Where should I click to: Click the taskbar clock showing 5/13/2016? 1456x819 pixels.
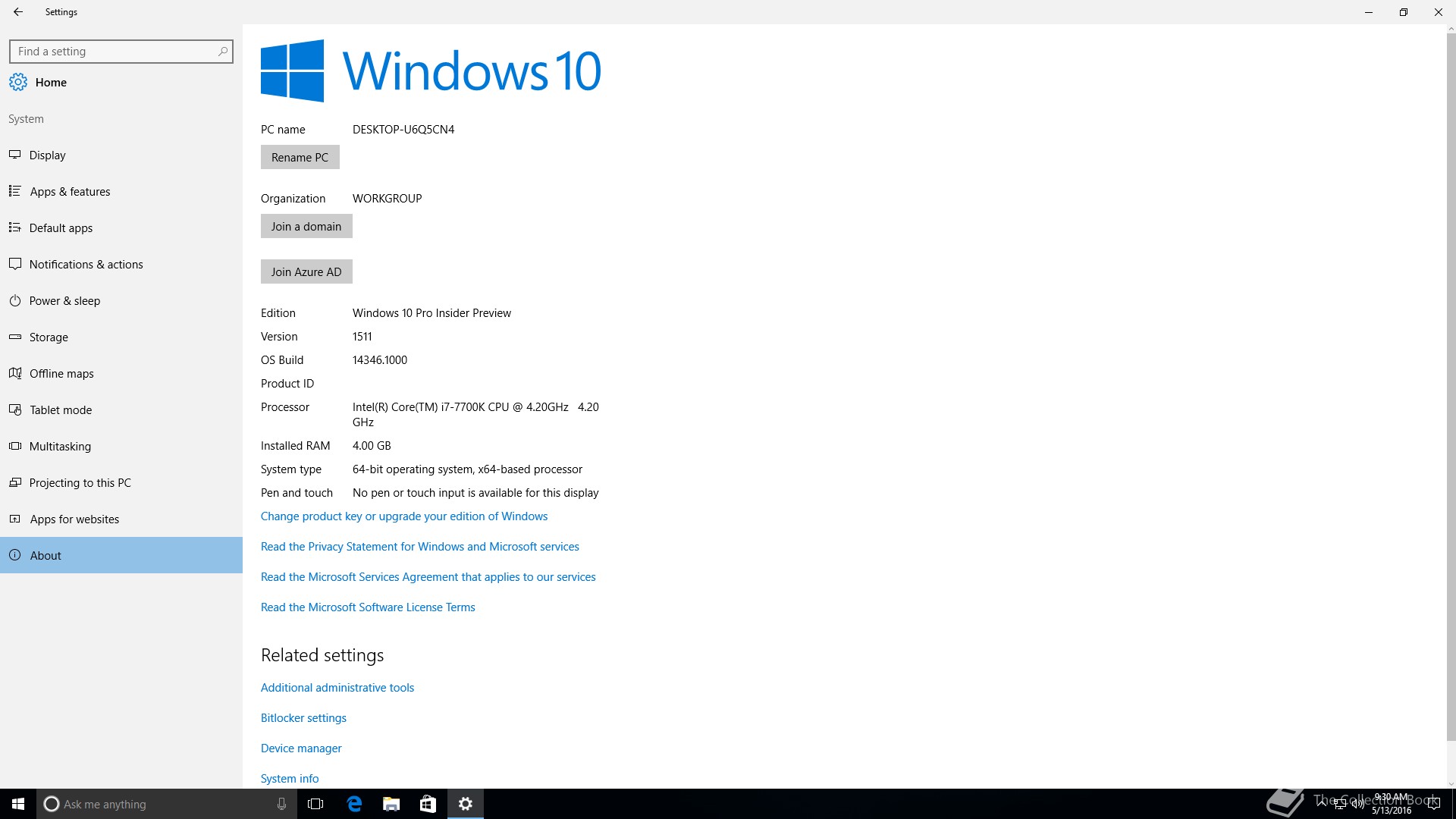point(1392,804)
